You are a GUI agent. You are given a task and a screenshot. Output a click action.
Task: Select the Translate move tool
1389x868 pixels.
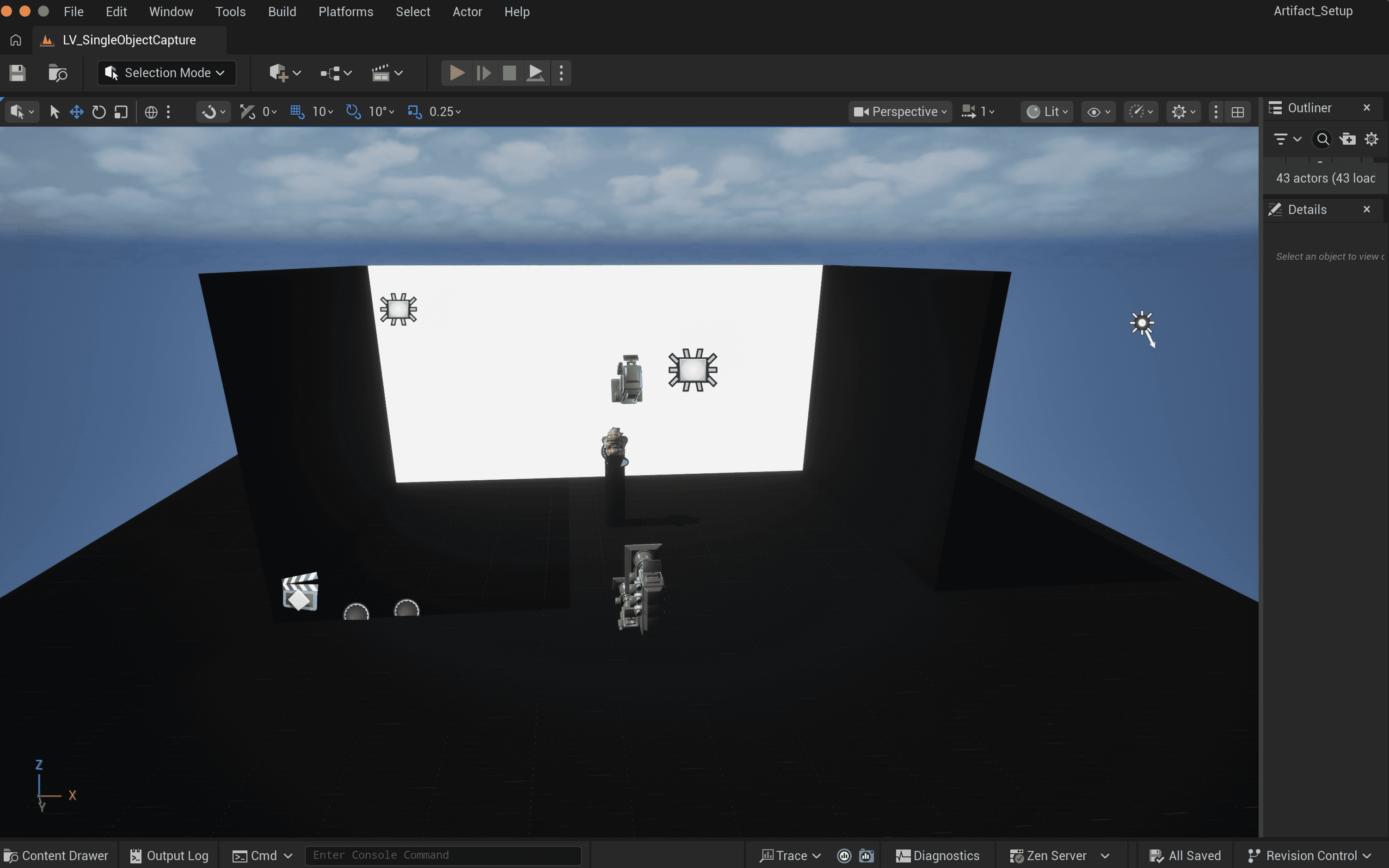coord(76,112)
